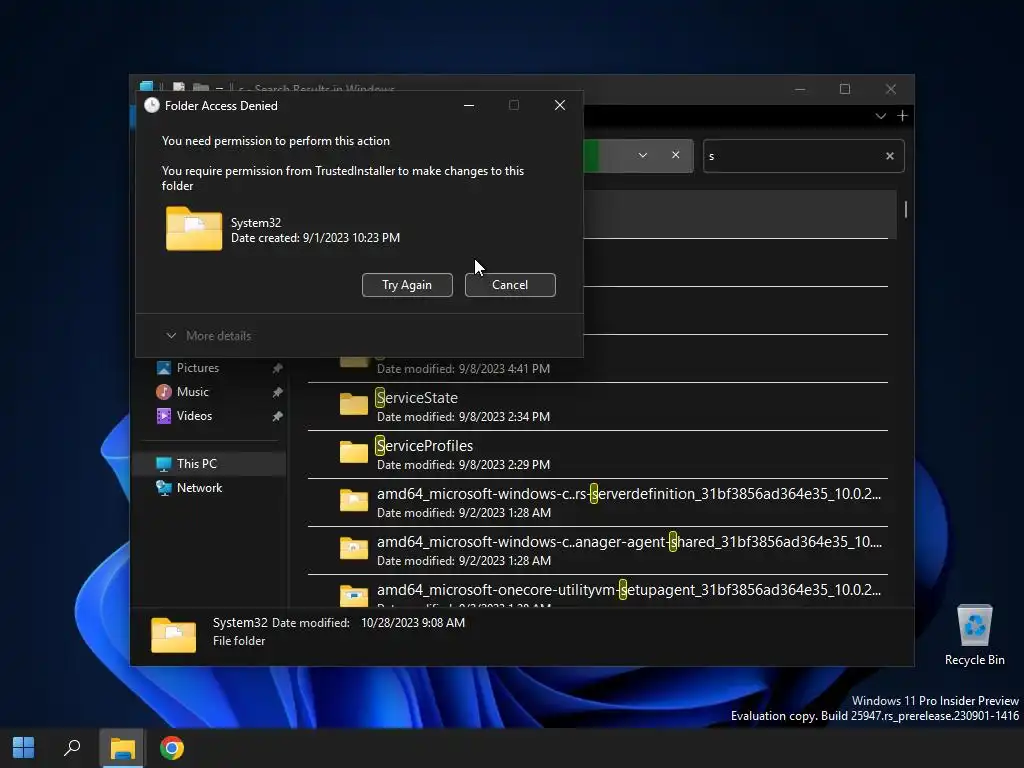Click the setupagent result's folder icon
1024x768 pixels.
[x=354, y=595]
